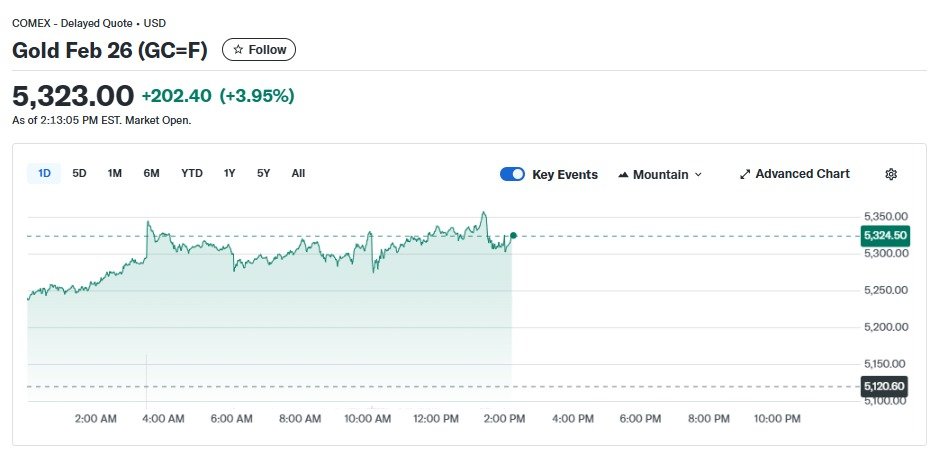
Task: Show the 6M chart range
Action: point(151,173)
